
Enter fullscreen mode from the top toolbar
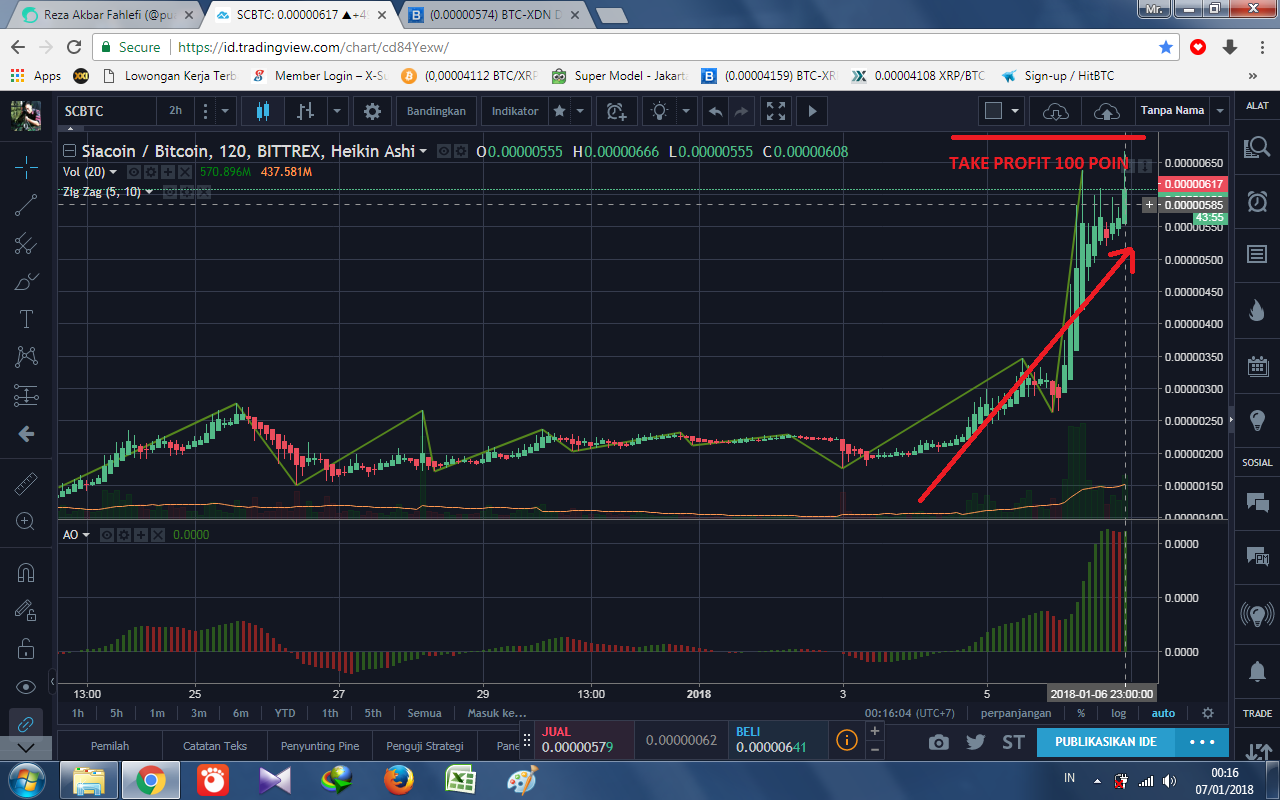point(774,111)
